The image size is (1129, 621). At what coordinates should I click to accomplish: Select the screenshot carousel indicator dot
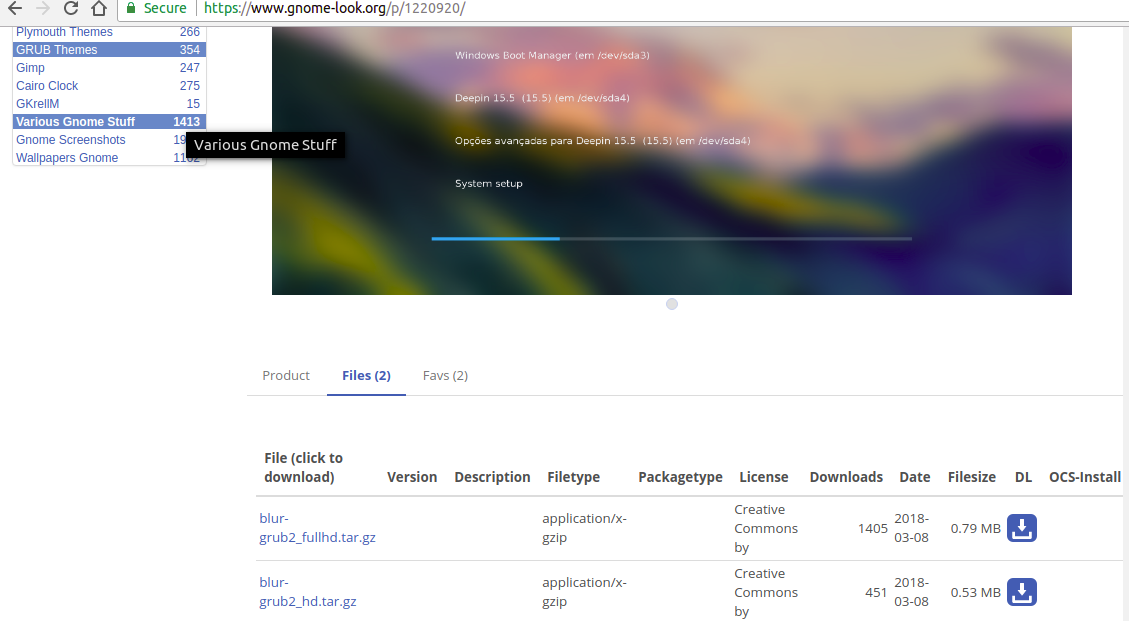(x=672, y=304)
